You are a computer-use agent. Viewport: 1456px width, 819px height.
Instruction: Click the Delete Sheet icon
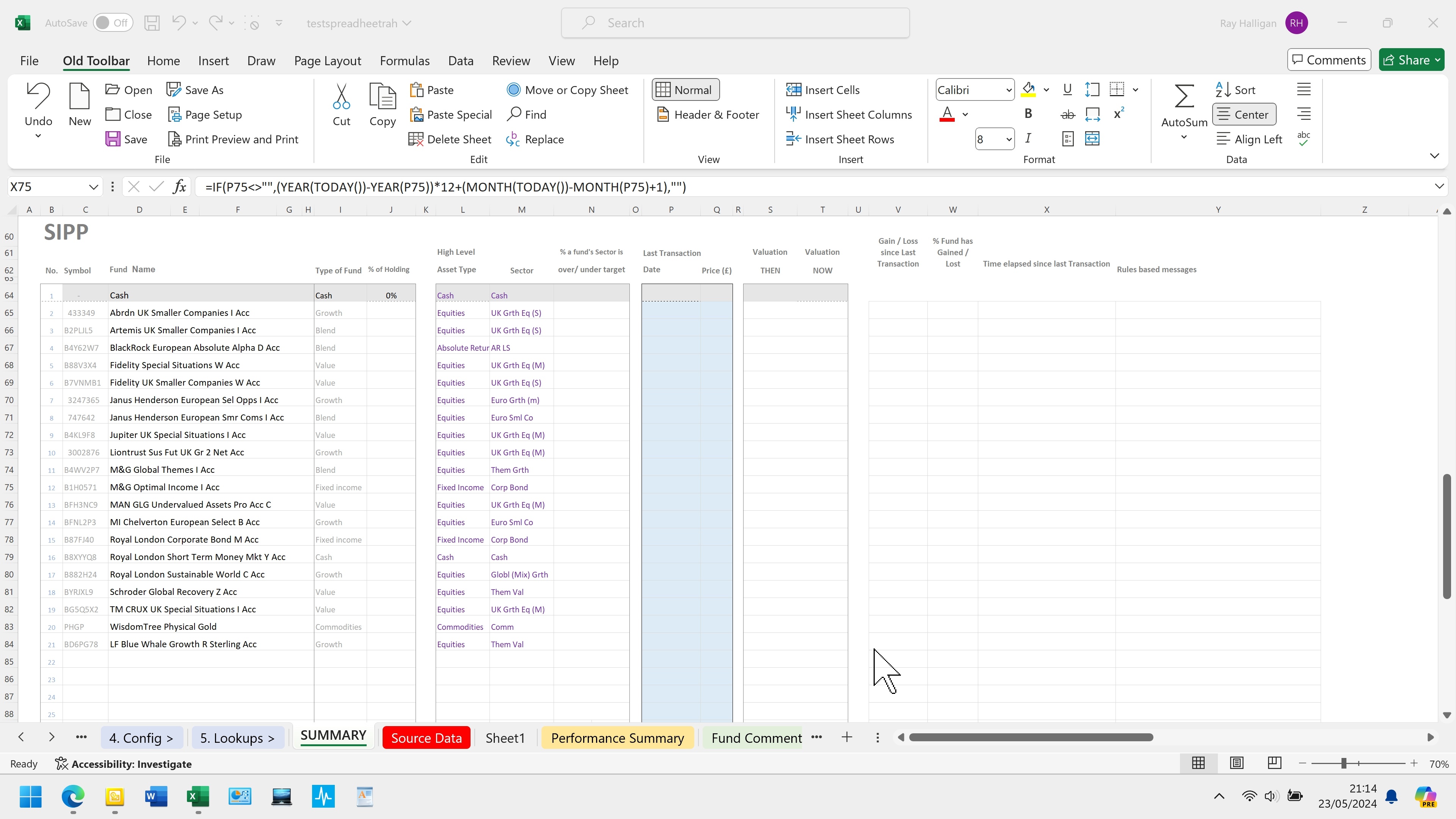pos(416,139)
